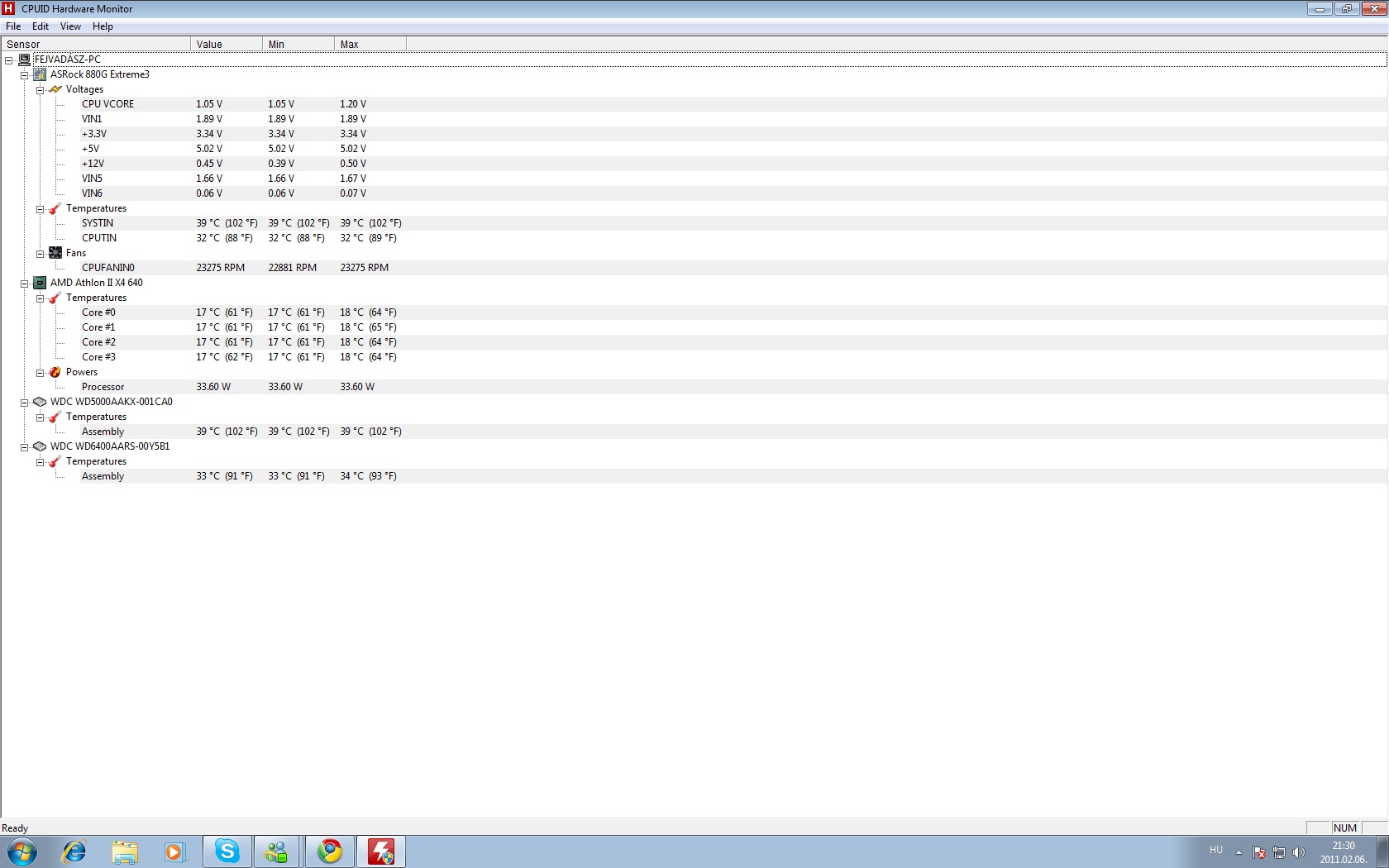Switch to Google Chrome in taskbar
Viewport: 1389px width, 868px height.
[x=330, y=851]
